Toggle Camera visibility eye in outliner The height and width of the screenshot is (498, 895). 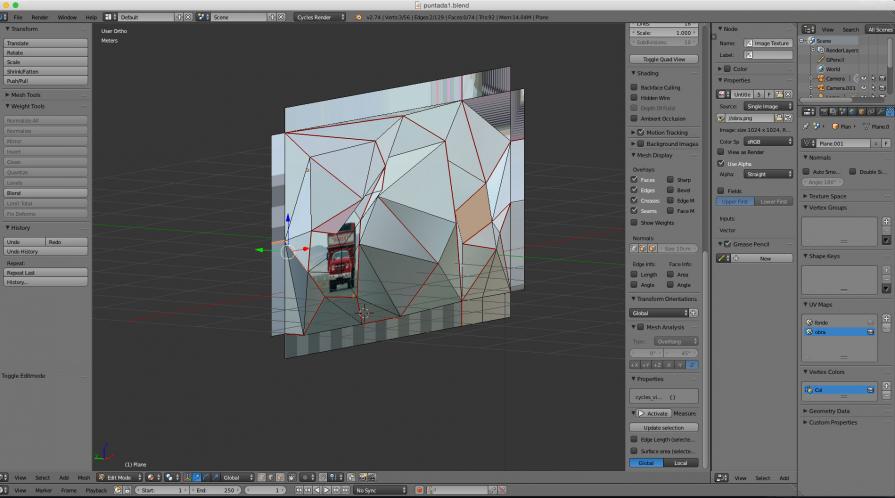pyautogui.click(x=864, y=78)
